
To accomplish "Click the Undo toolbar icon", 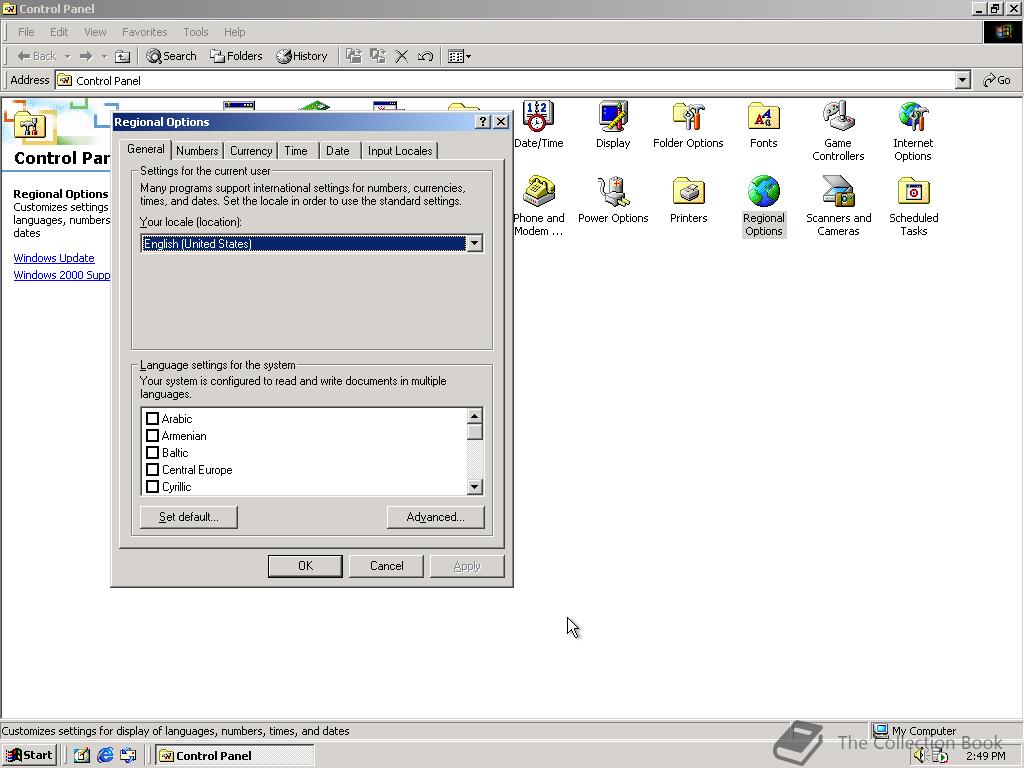I will point(425,56).
